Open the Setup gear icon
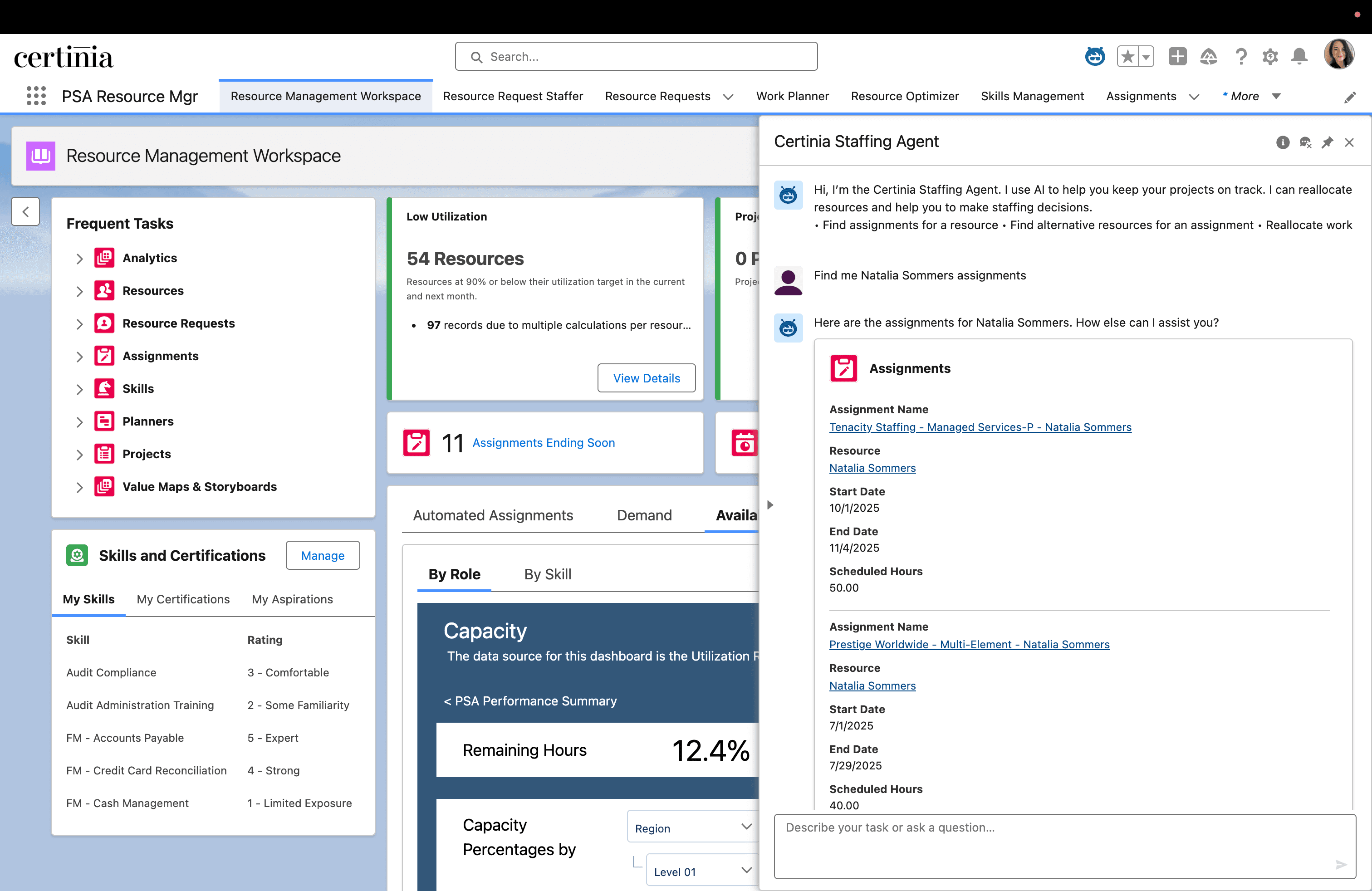The width and height of the screenshot is (1372, 891). [x=1270, y=56]
